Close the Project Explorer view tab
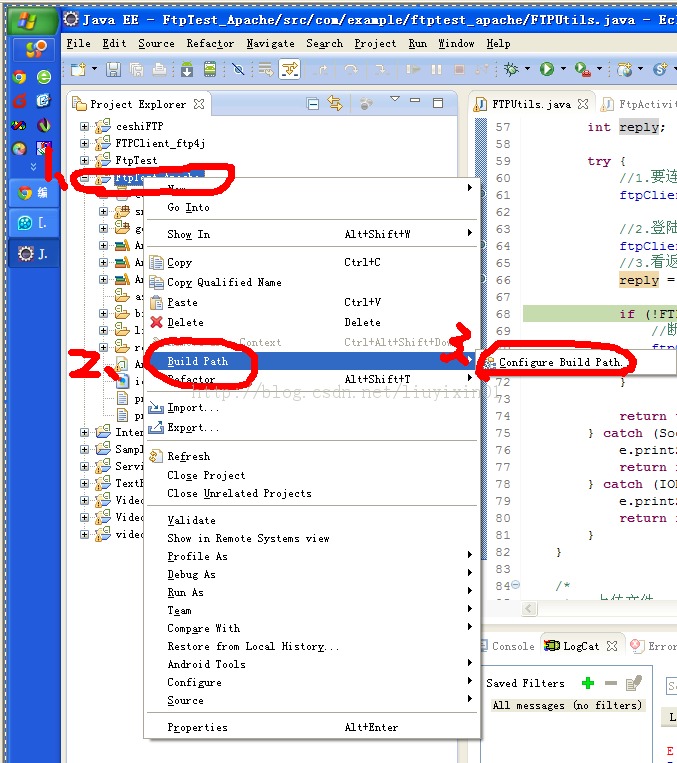Viewport: 677px width, 763px height. 199,104
